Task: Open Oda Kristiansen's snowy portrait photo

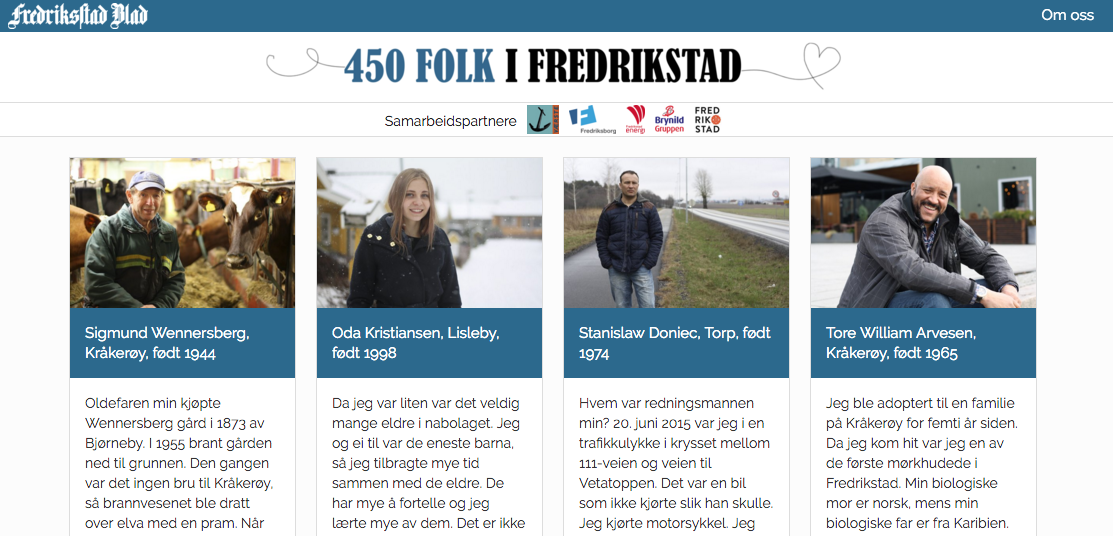Action: (x=429, y=233)
